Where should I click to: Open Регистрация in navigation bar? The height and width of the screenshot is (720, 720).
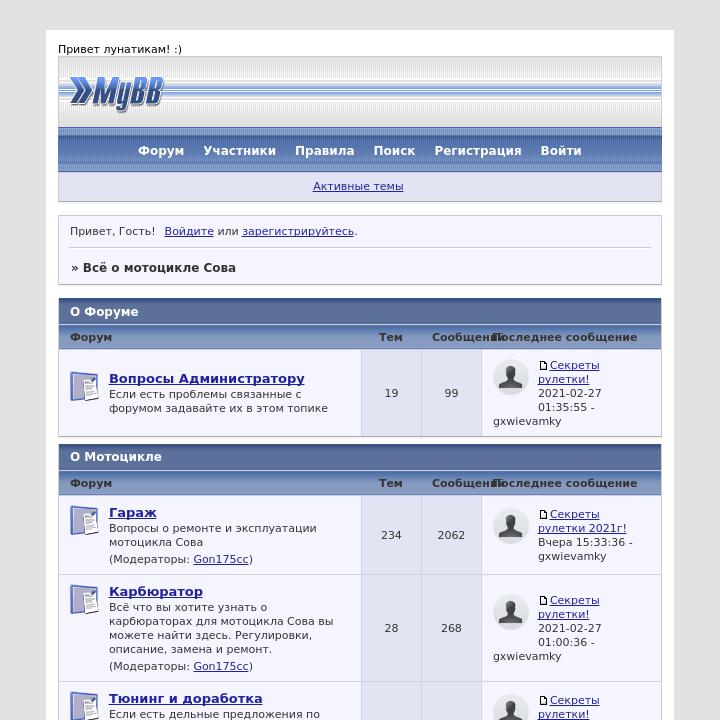(x=478, y=151)
